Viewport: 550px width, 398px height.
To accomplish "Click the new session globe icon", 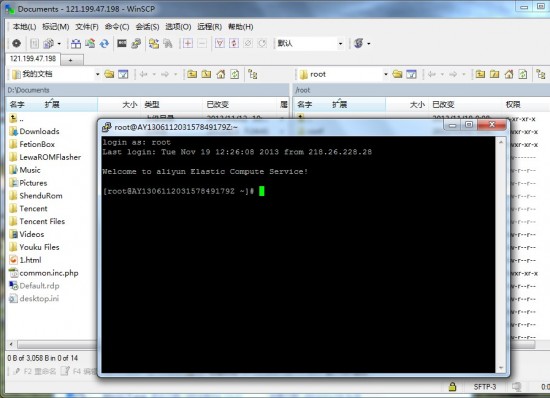I will tap(358, 43).
